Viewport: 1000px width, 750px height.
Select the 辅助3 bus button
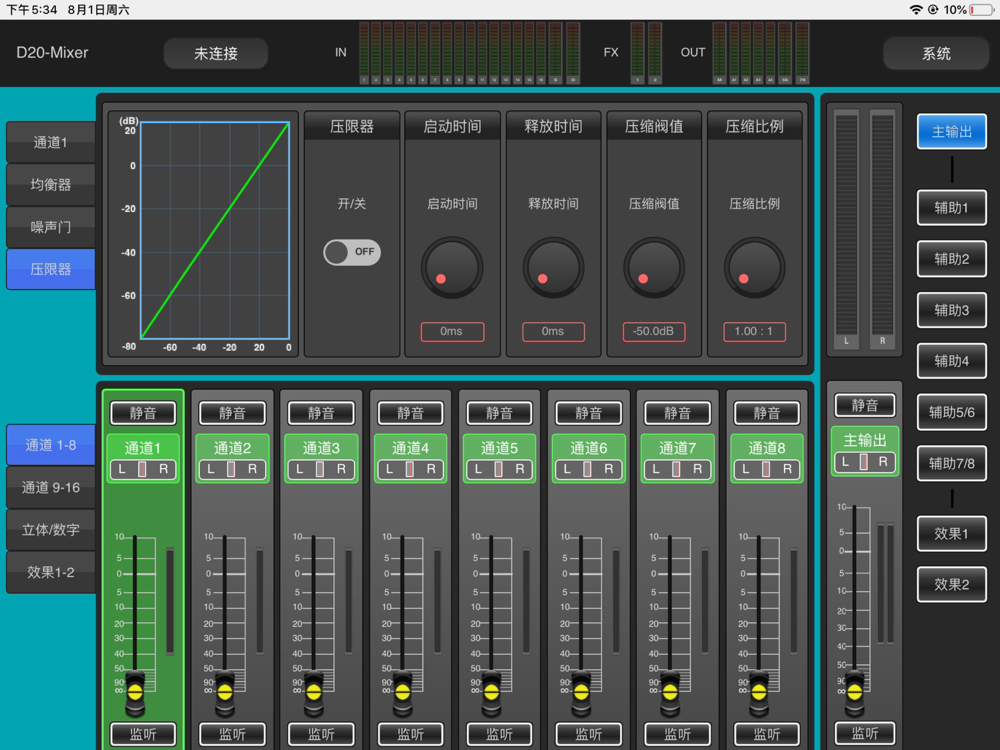tap(952, 310)
